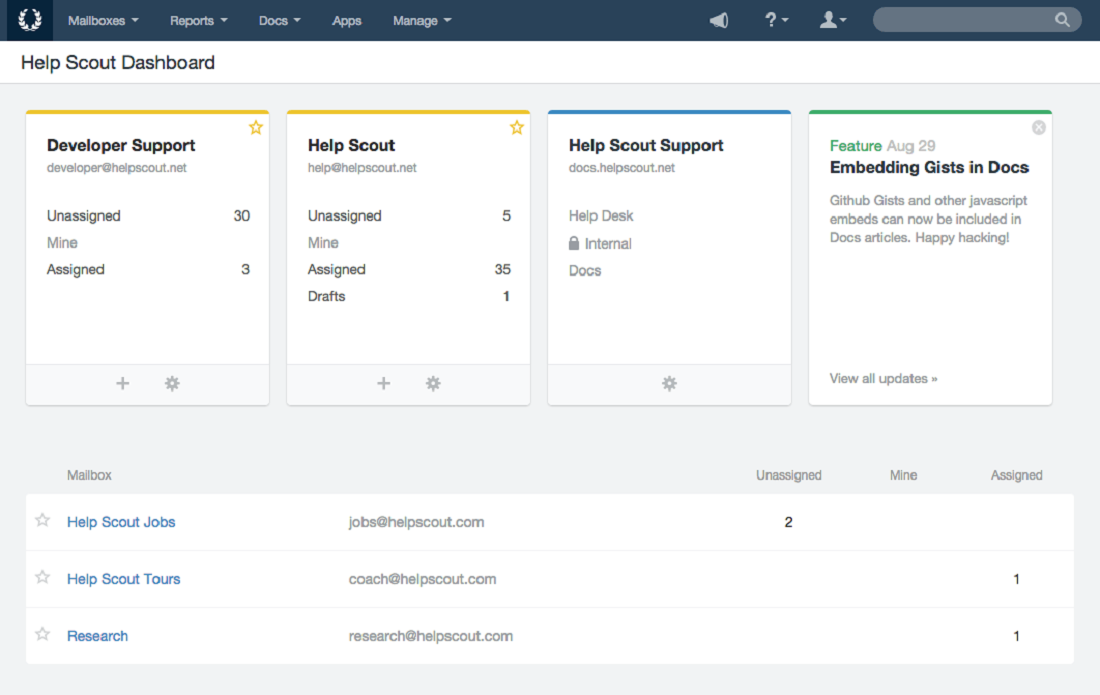Open the Help Scout Tours mailbox

pyautogui.click(x=123, y=578)
